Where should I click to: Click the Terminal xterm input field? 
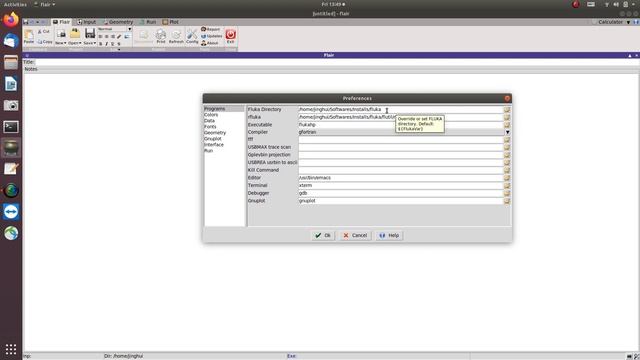click(400, 186)
